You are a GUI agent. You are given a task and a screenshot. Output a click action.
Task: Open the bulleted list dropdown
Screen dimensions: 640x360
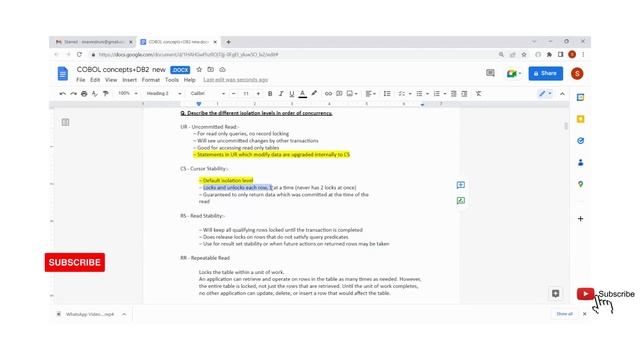tap(422, 94)
